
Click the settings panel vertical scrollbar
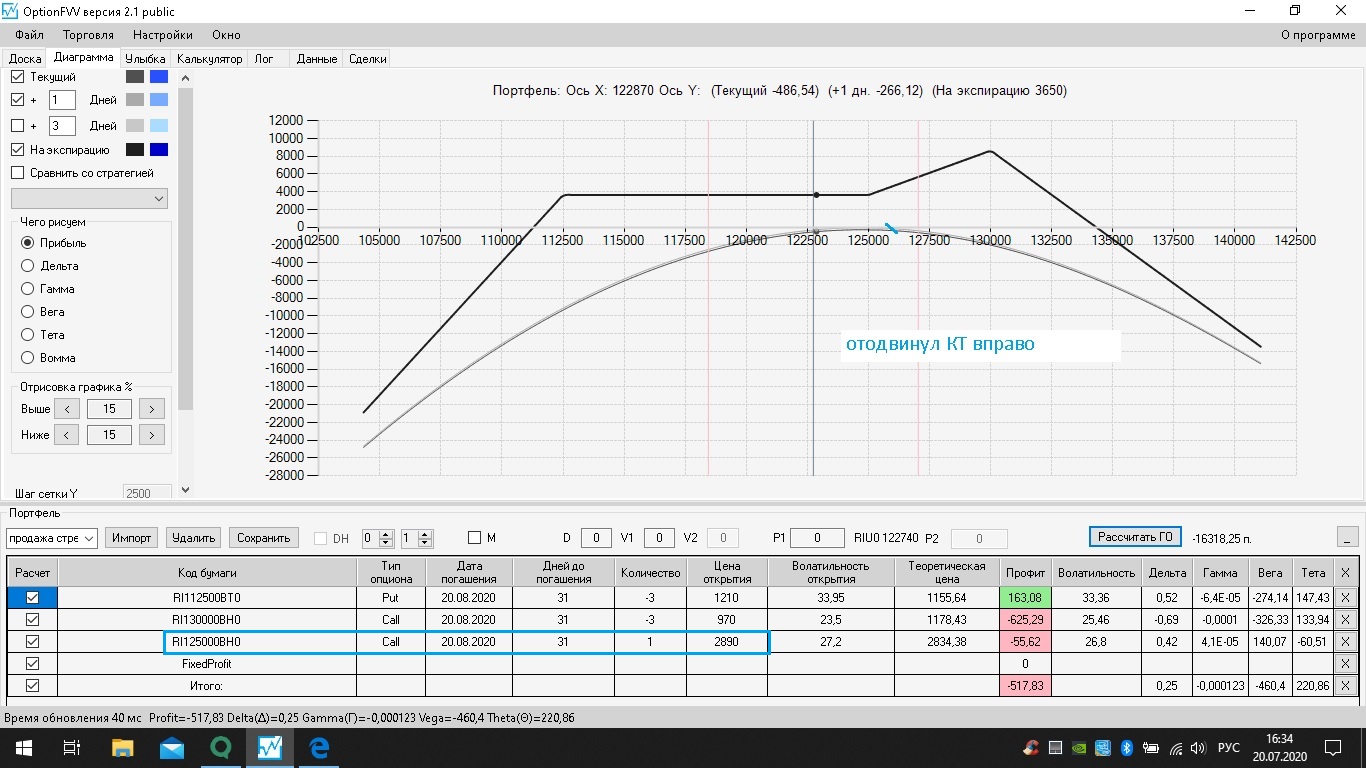pos(185,248)
